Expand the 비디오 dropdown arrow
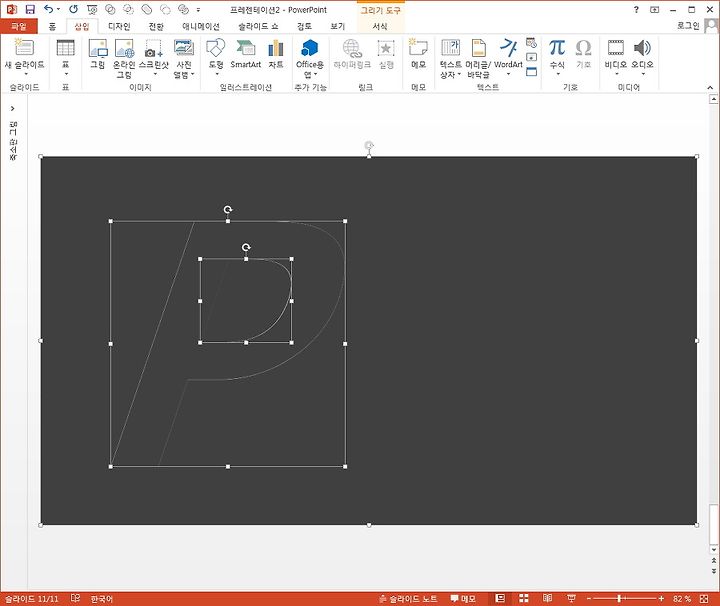The width and height of the screenshot is (720, 606). click(616, 74)
